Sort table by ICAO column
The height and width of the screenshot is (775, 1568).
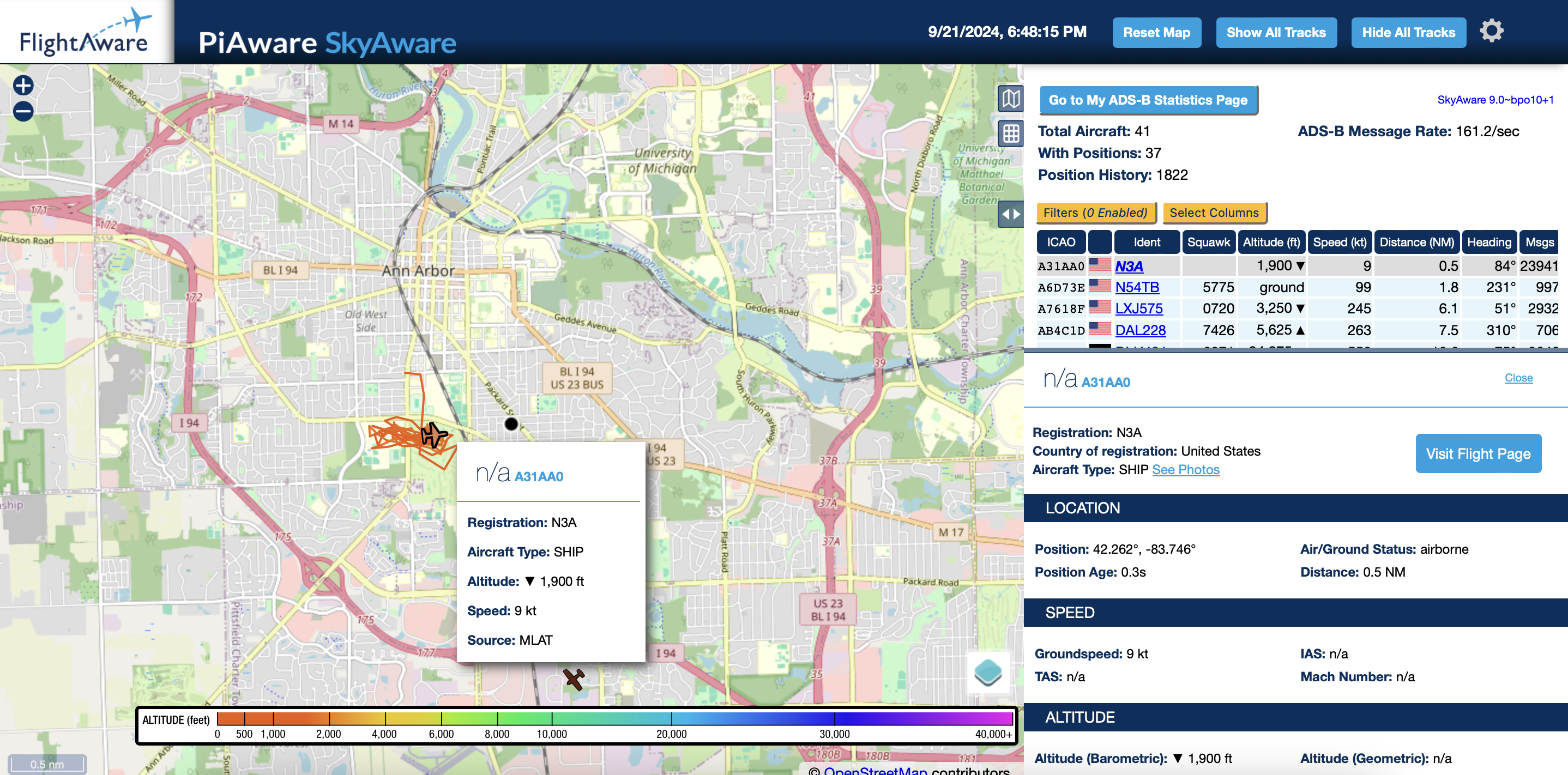tap(1060, 242)
